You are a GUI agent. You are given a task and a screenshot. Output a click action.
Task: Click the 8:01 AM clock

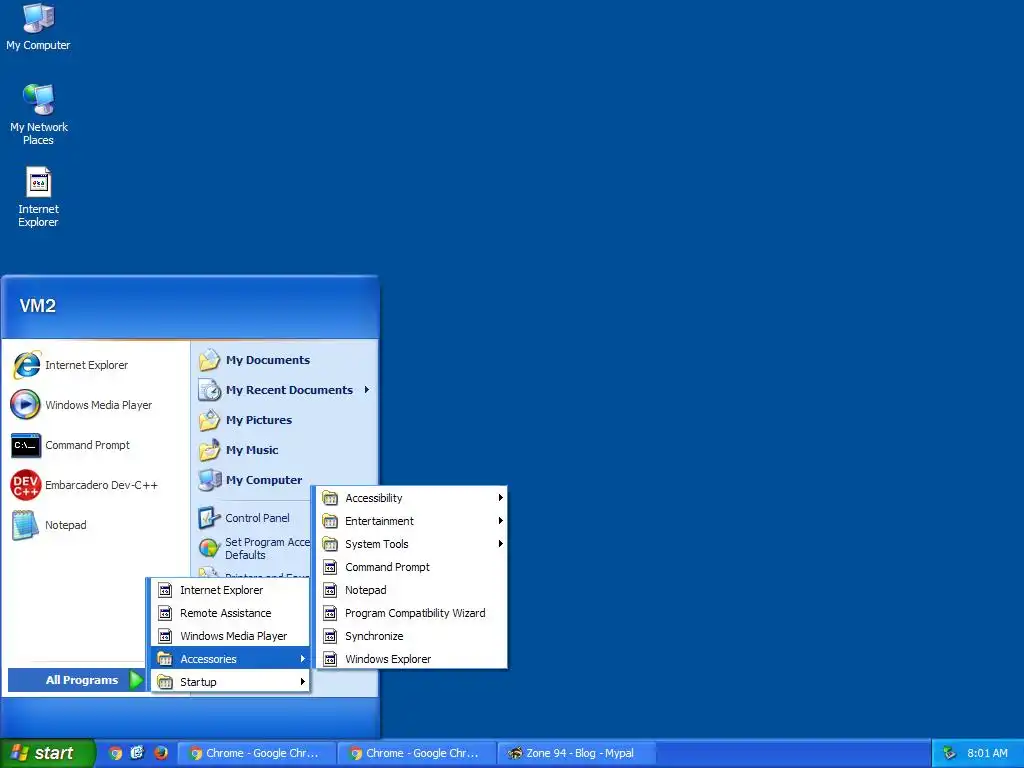pos(987,753)
